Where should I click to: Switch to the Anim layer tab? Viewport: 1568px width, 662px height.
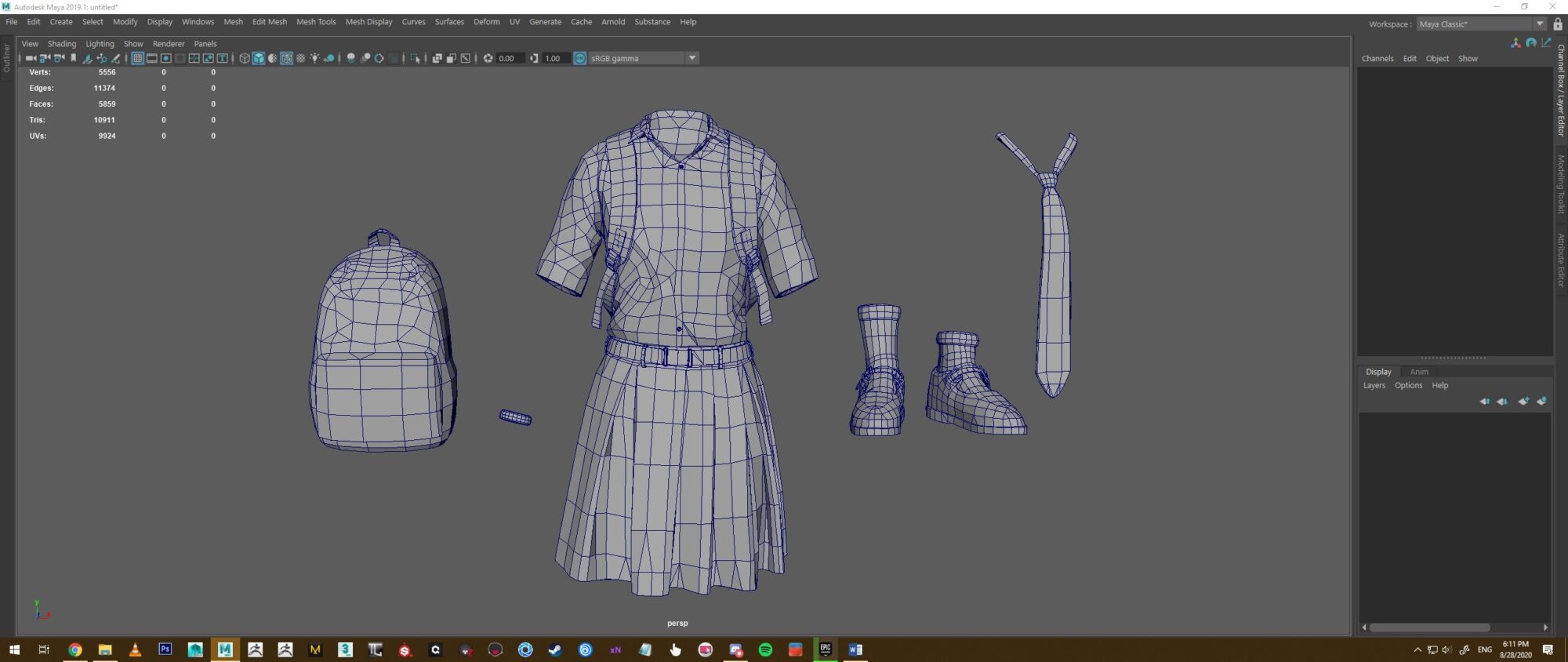(x=1419, y=372)
